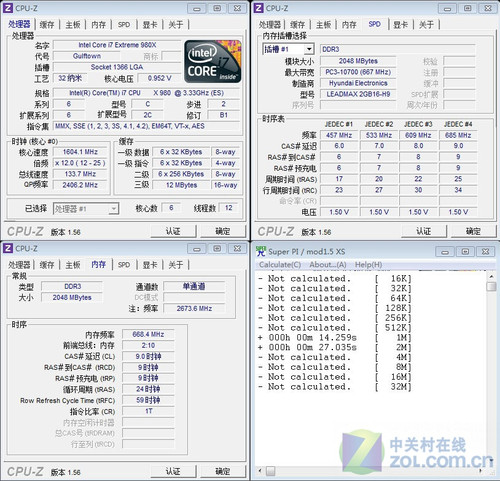Click the JEDEC #4 frequency 685 MHz
Image resolution: width=500 pixels, height=481 pixels.
coord(458,135)
